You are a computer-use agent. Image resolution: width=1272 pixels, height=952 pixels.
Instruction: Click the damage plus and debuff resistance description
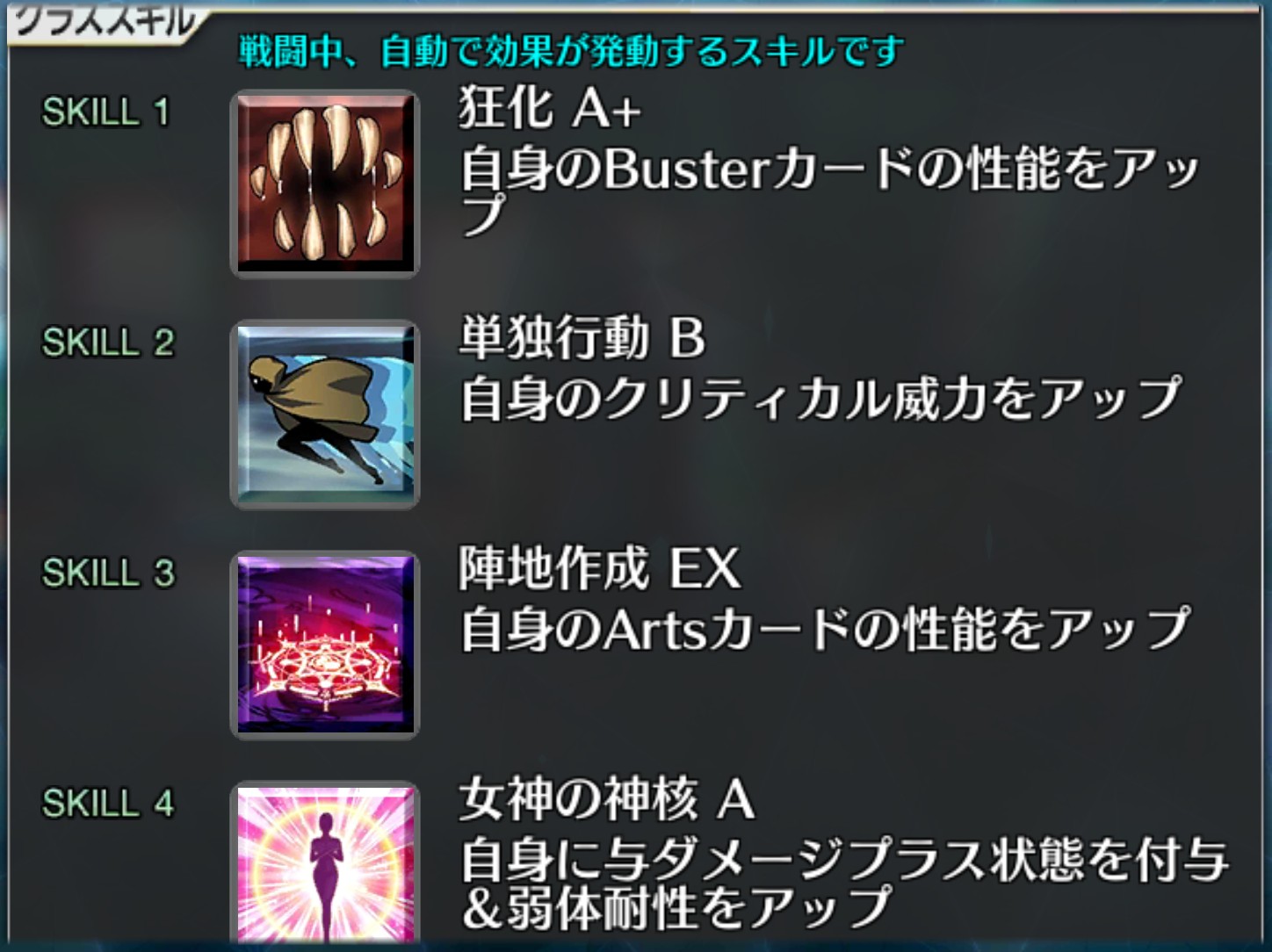pyautogui.click(x=843, y=883)
